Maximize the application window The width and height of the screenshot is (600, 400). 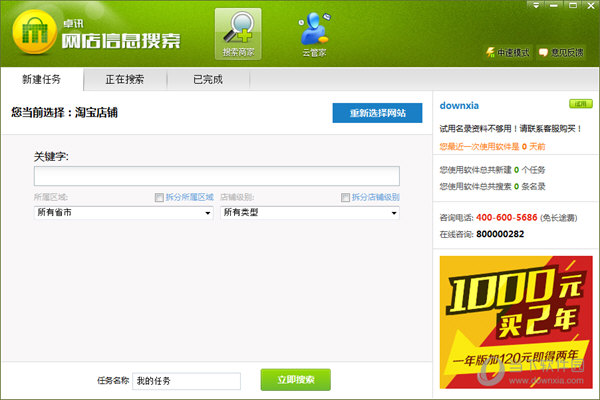[572, 5]
